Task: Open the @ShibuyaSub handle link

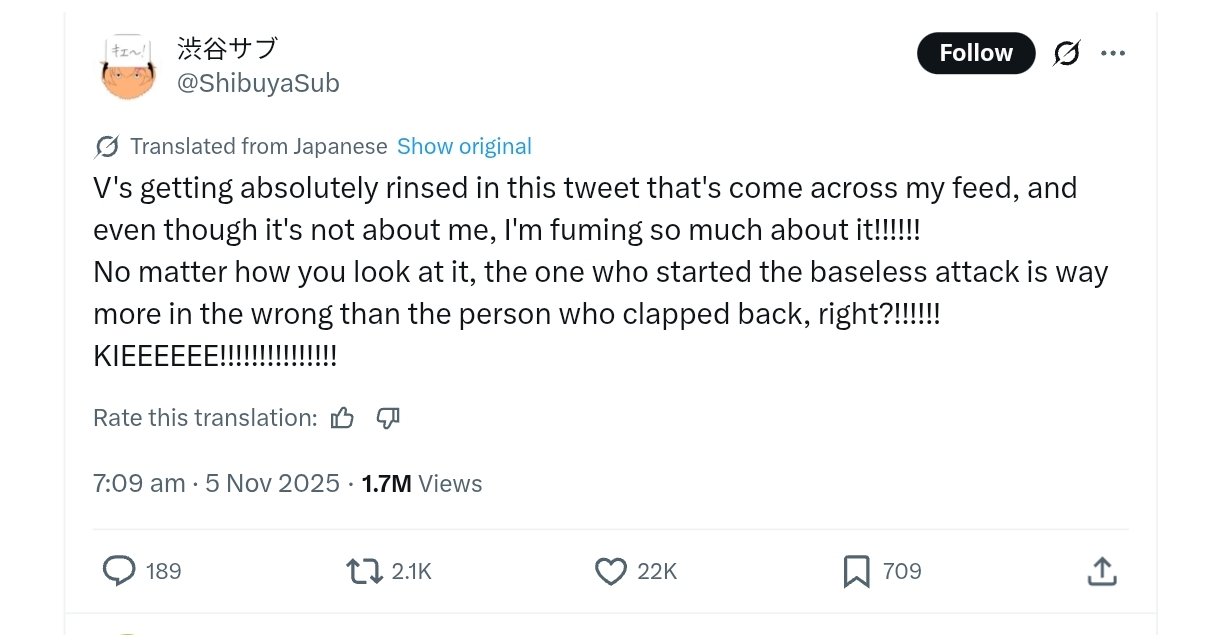Action: (258, 84)
